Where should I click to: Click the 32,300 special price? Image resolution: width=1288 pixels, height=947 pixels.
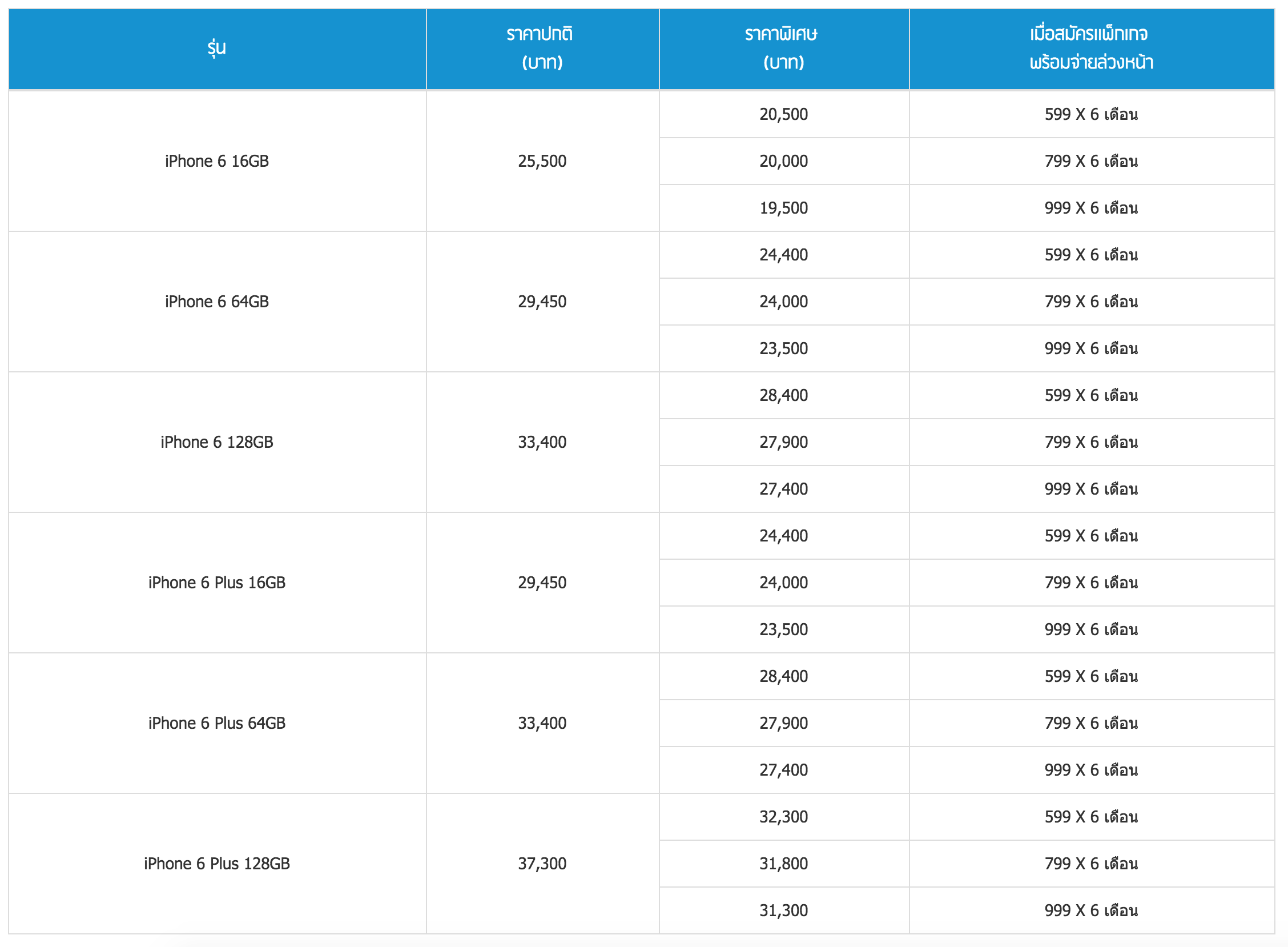coord(783,816)
